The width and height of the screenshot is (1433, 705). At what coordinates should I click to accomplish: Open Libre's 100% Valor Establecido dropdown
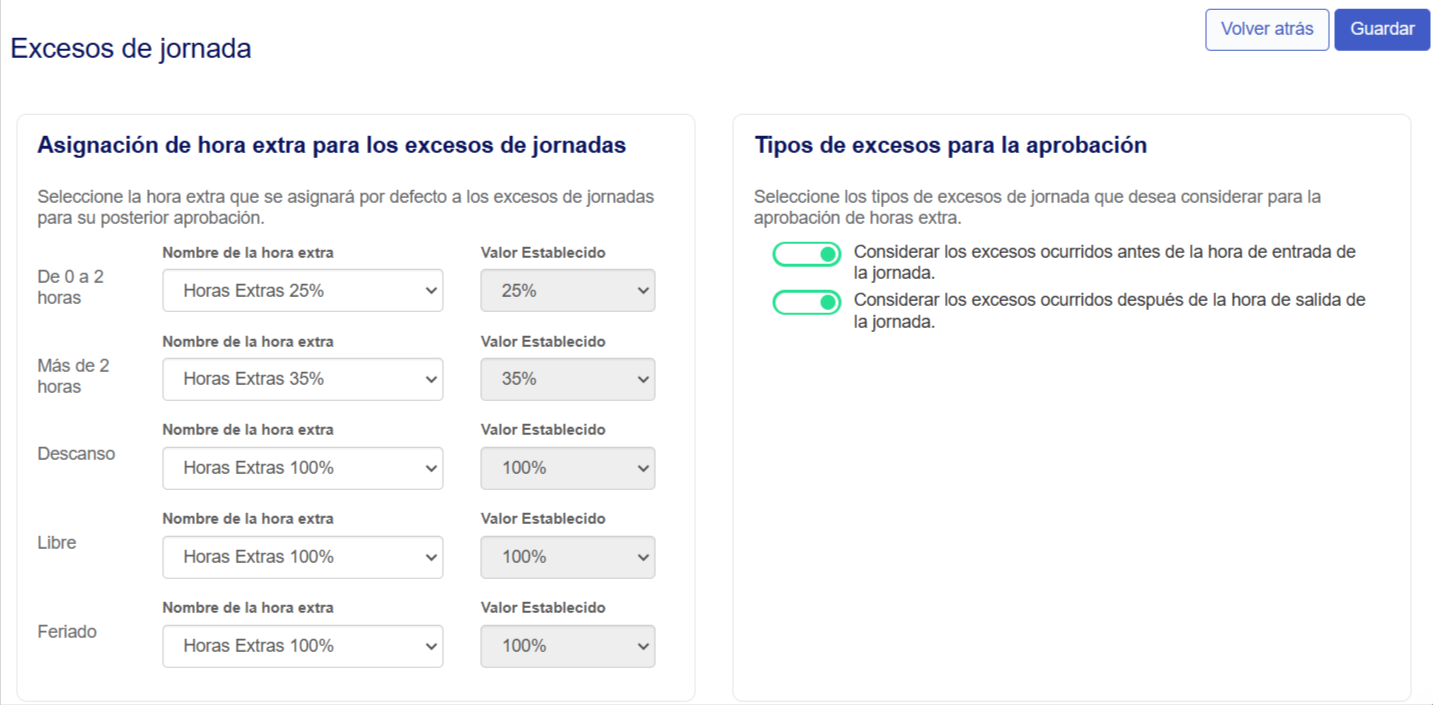click(568, 557)
